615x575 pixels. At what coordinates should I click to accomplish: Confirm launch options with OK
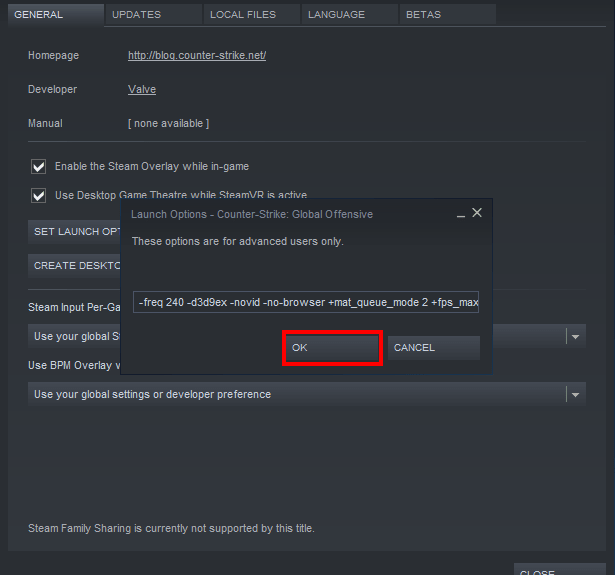[332, 348]
